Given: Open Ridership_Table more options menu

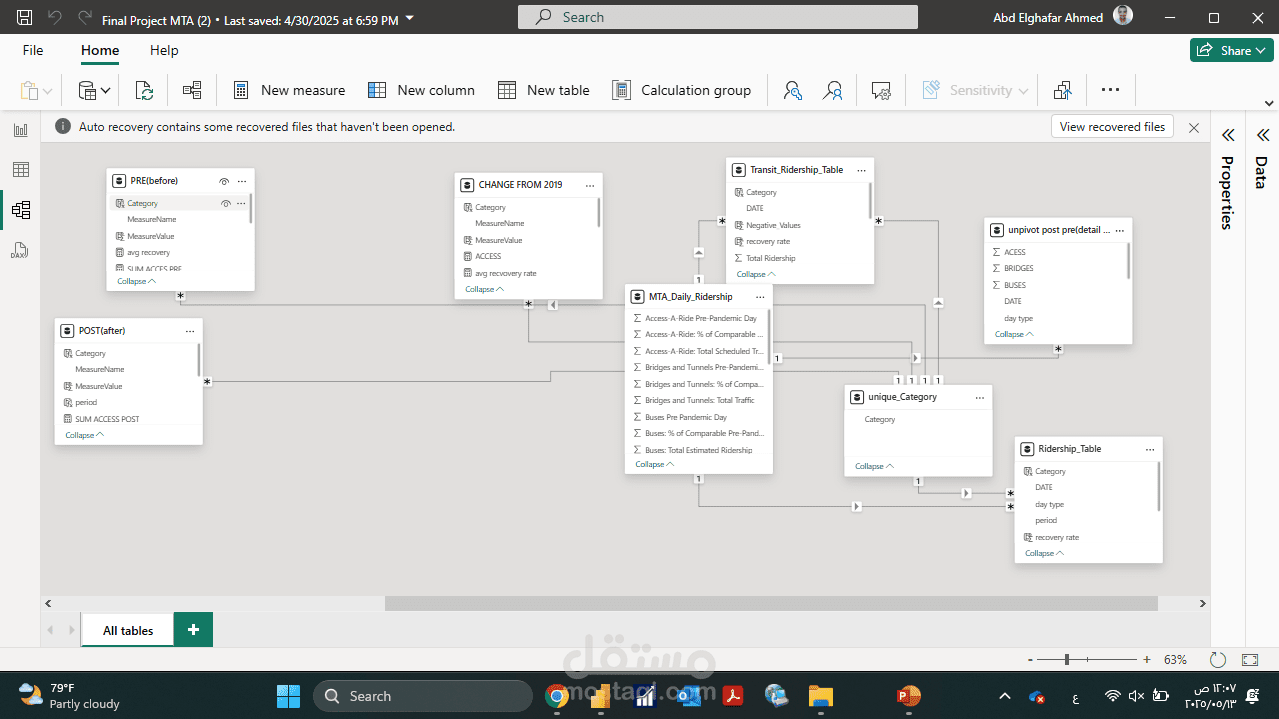Looking at the screenshot, I should [x=1150, y=449].
